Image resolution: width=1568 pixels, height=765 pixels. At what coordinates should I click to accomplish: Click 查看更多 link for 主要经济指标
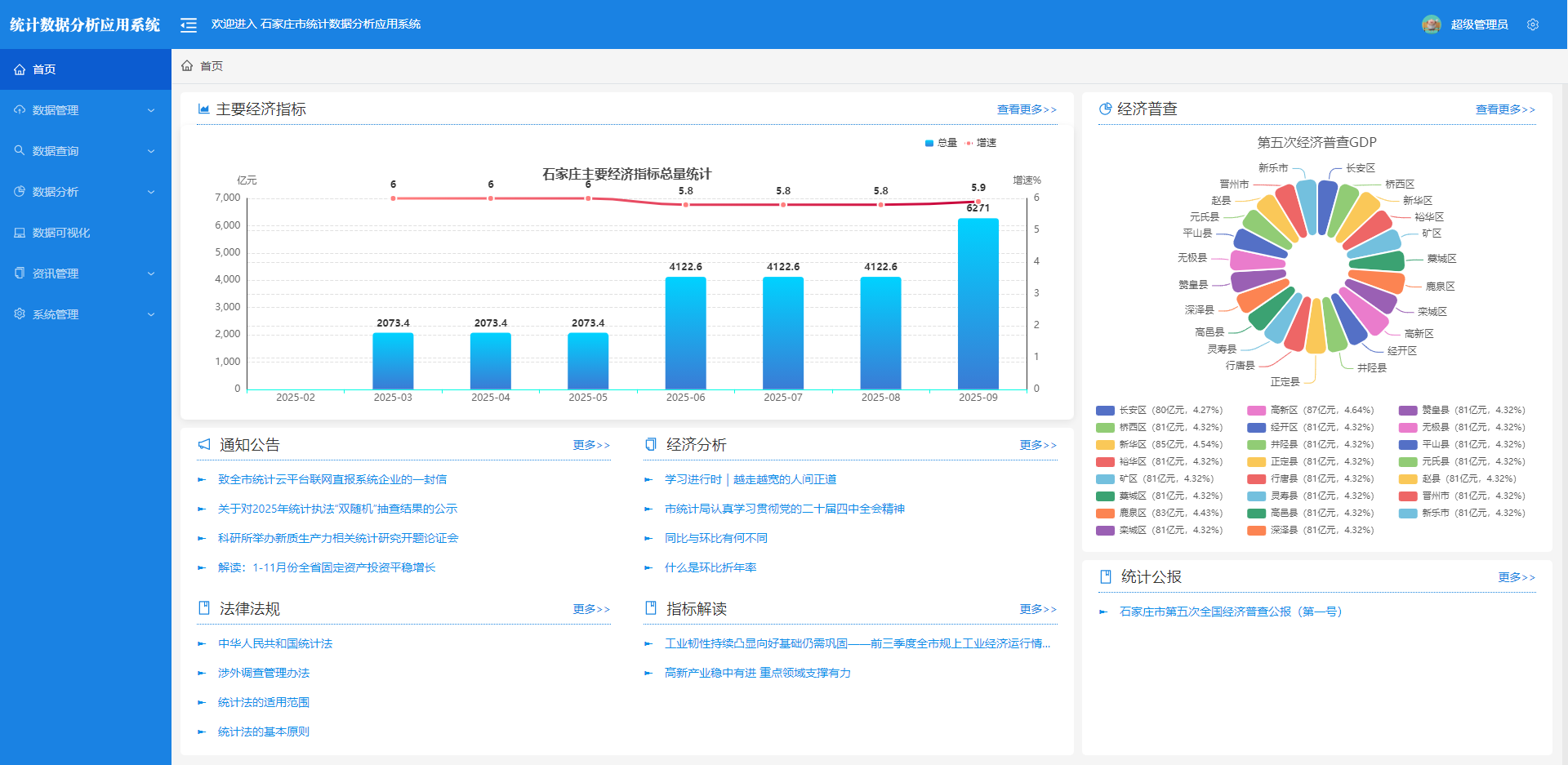click(1027, 109)
